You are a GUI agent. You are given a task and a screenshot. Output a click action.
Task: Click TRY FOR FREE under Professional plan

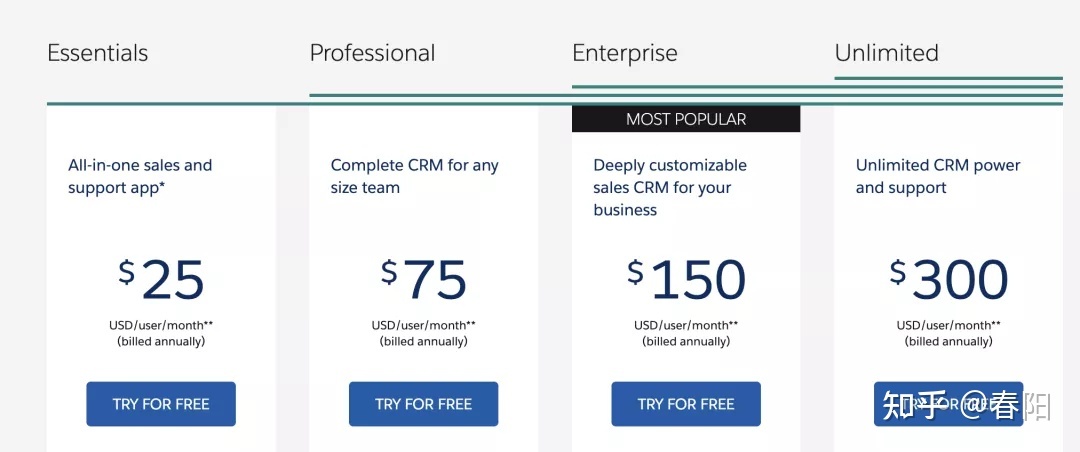pos(423,404)
